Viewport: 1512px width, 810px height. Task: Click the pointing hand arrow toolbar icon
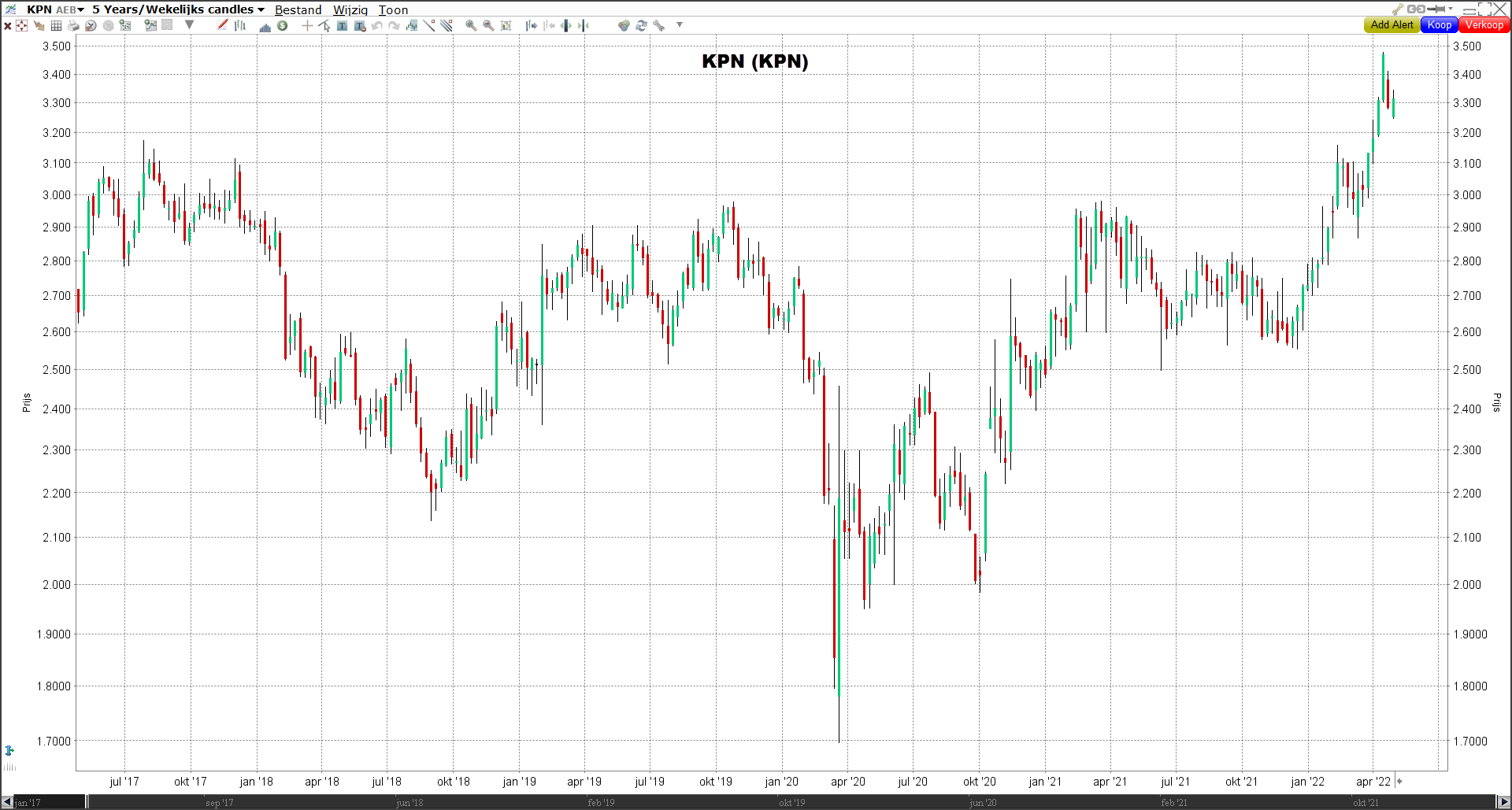(39, 26)
